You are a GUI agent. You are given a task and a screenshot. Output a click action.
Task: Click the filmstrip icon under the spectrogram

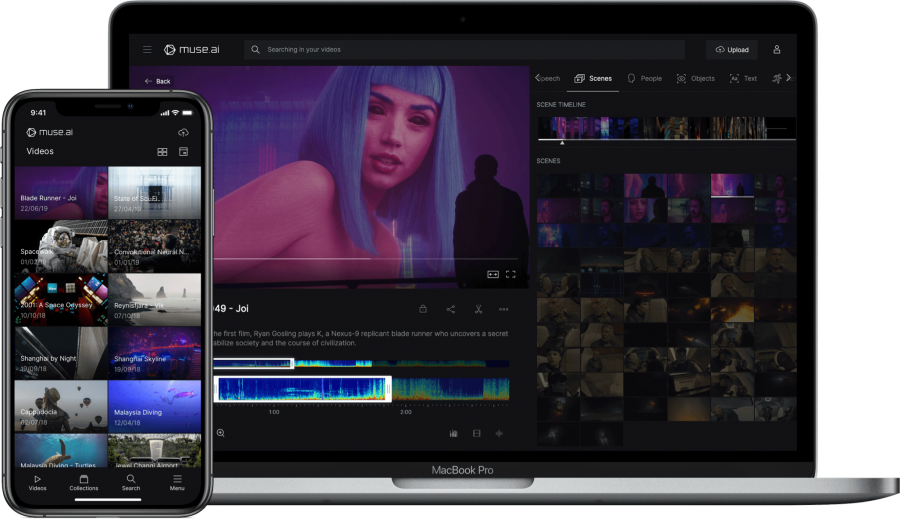(476, 433)
